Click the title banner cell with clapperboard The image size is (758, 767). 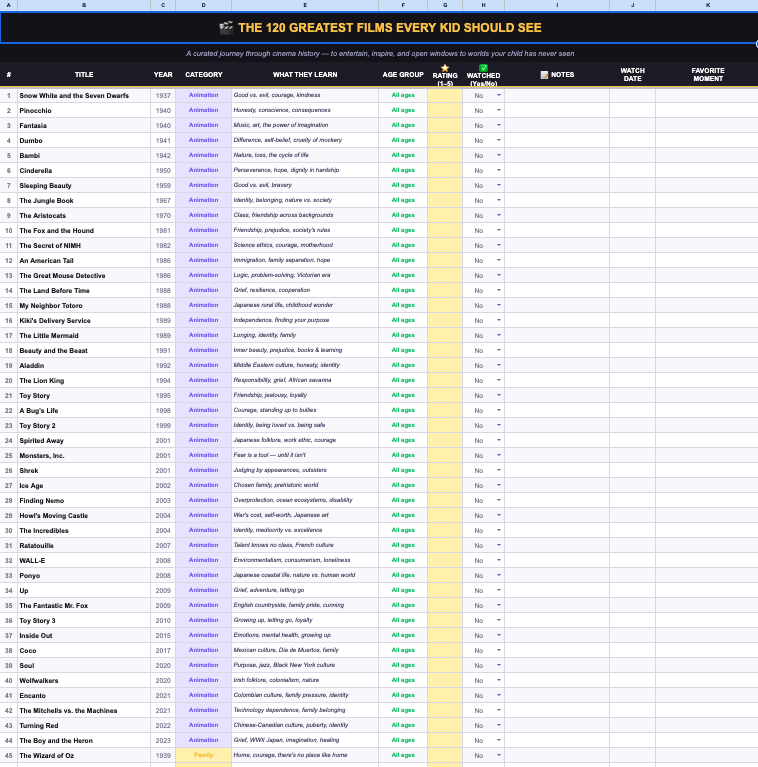[x=379, y=27]
